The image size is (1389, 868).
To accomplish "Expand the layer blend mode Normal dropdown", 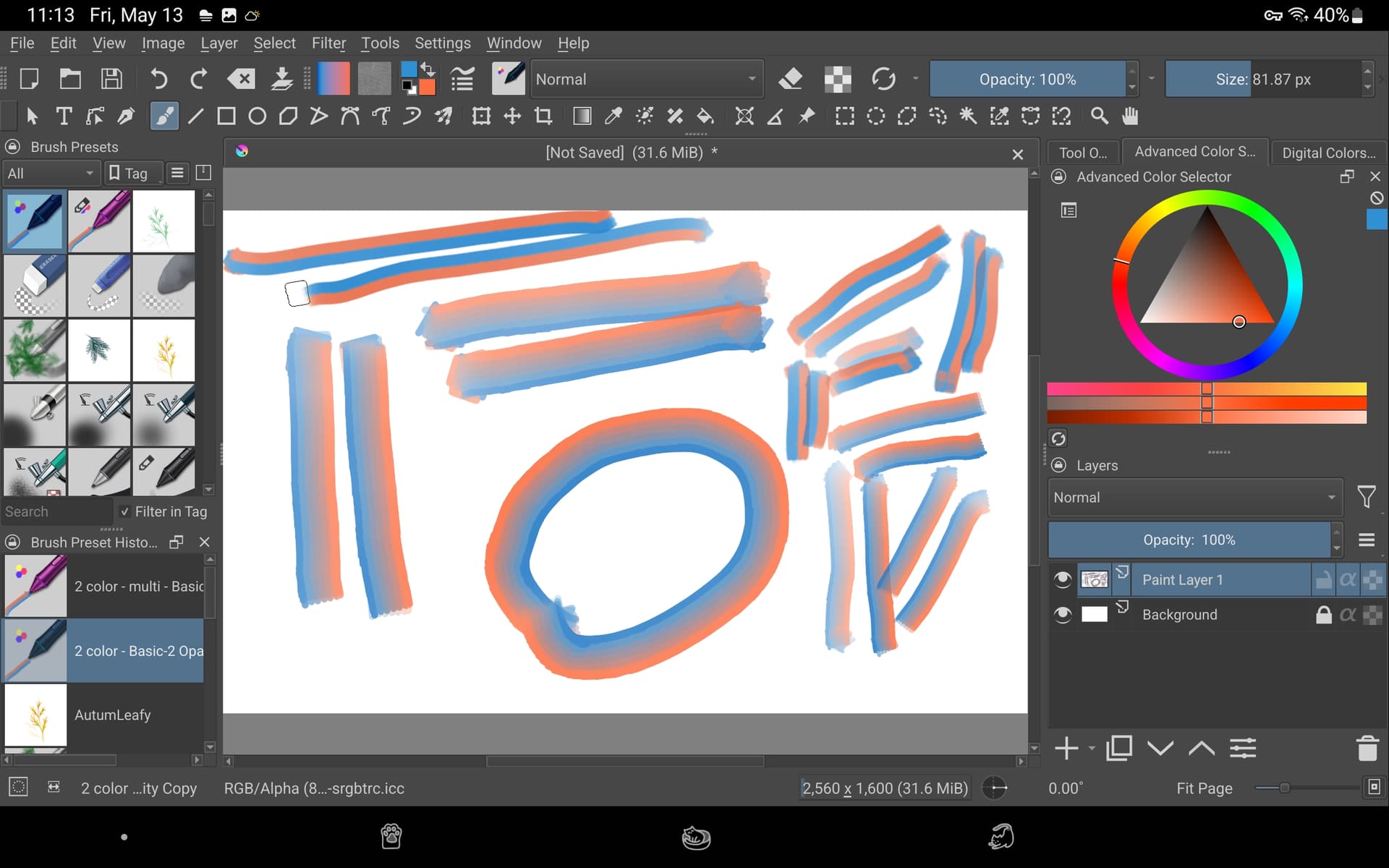I will 1194,498.
